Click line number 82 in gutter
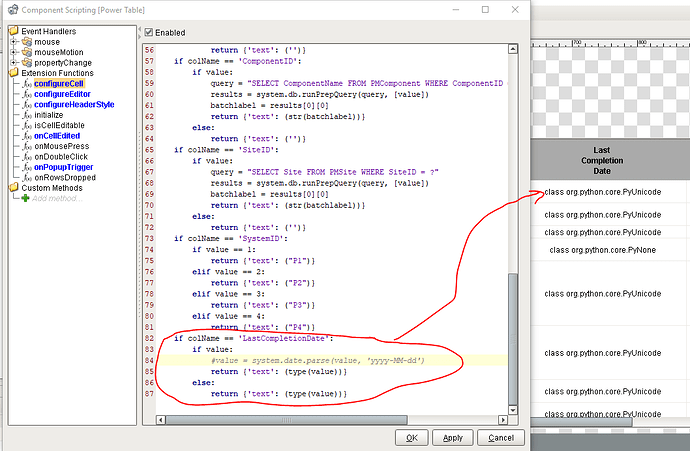The image size is (690, 451). (x=150, y=338)
